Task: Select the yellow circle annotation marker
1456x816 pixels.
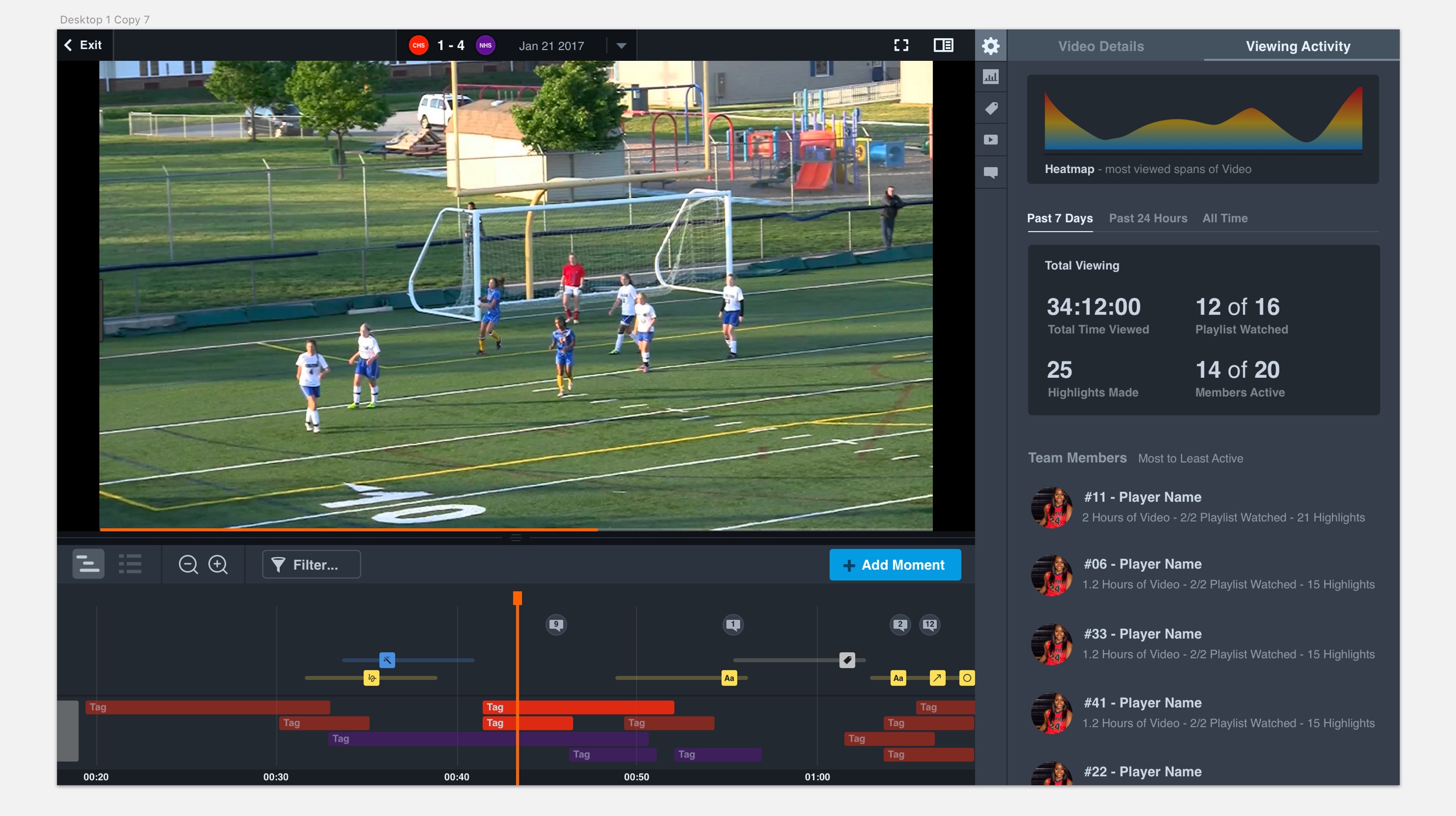Action: pyautogui.click(x=966, y=678)
